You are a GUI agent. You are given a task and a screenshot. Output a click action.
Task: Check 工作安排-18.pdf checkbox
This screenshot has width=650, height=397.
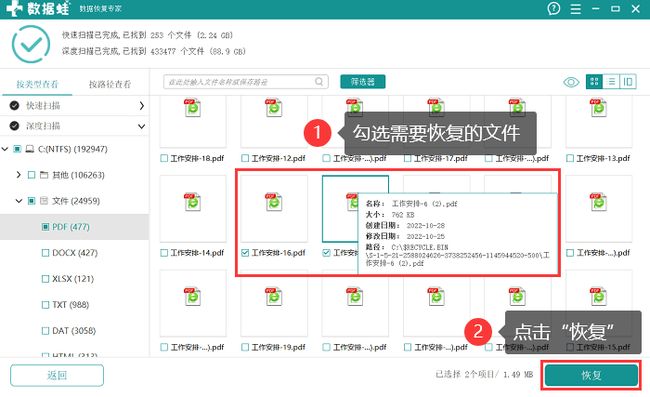coord(164,158)
